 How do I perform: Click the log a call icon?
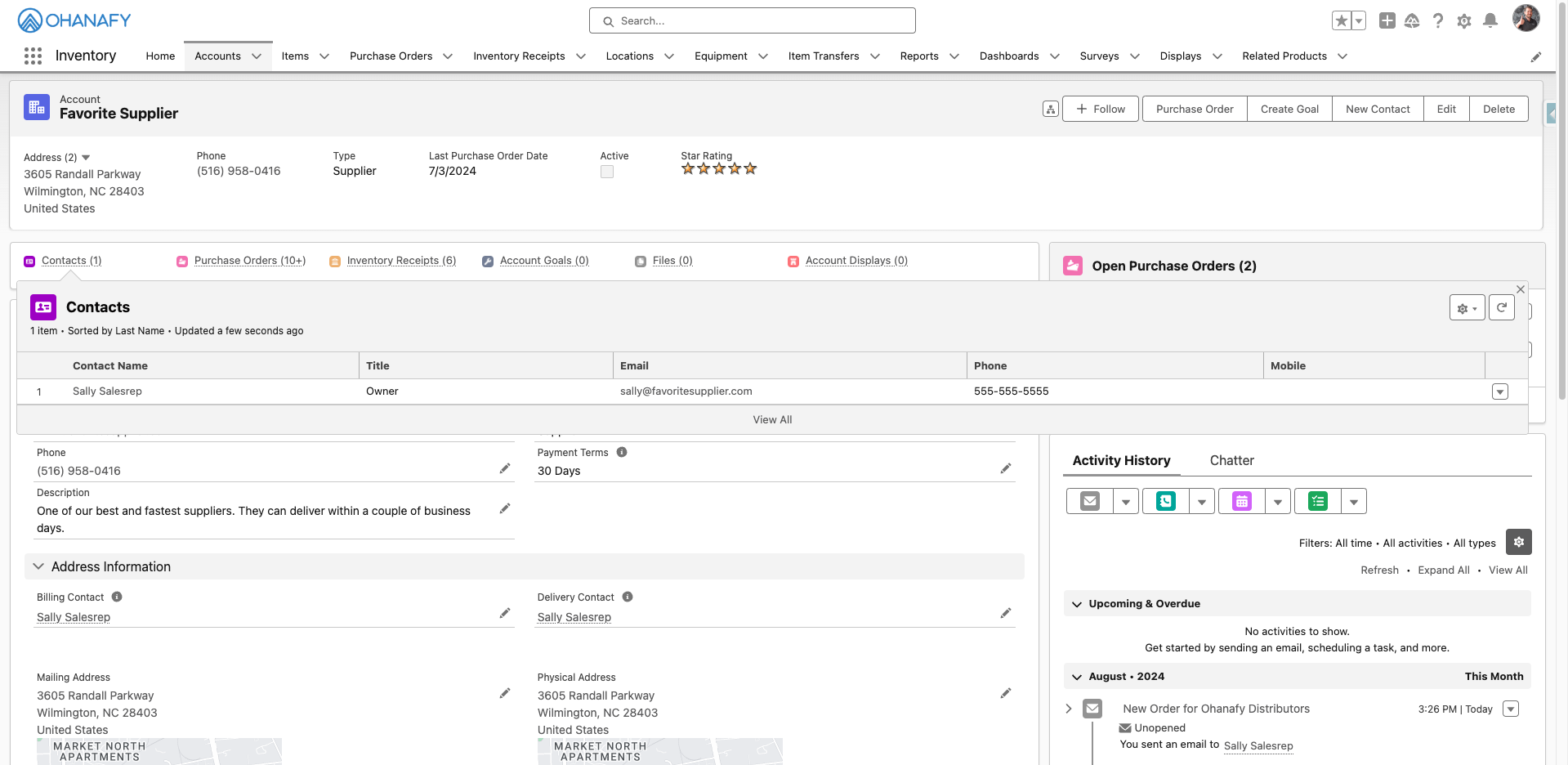pyautogui.click(x=1166, y=501)
